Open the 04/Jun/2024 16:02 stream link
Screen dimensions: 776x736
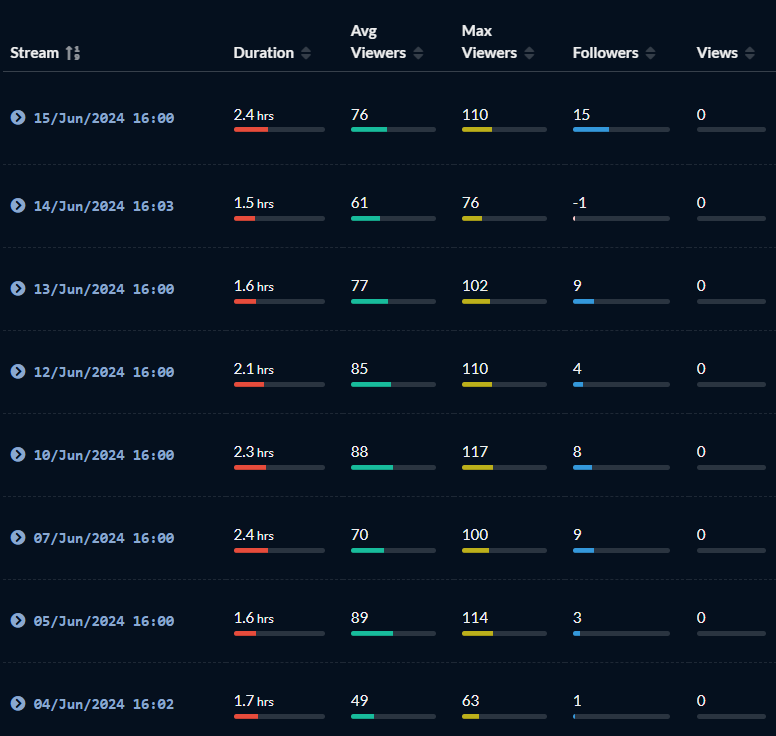coord(104,704)
